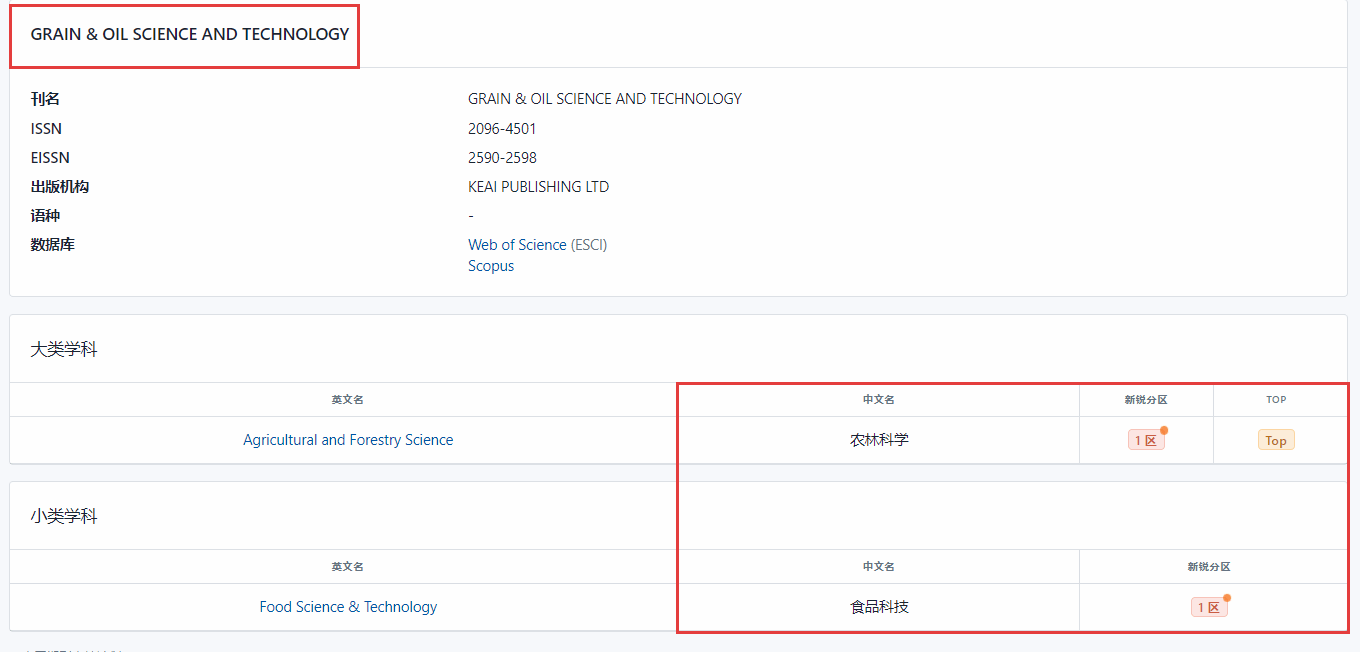This screenshot has width=1360, height=652.
Task: Select the EISSN value 2590-2598
Action: (x=502, y=158)
